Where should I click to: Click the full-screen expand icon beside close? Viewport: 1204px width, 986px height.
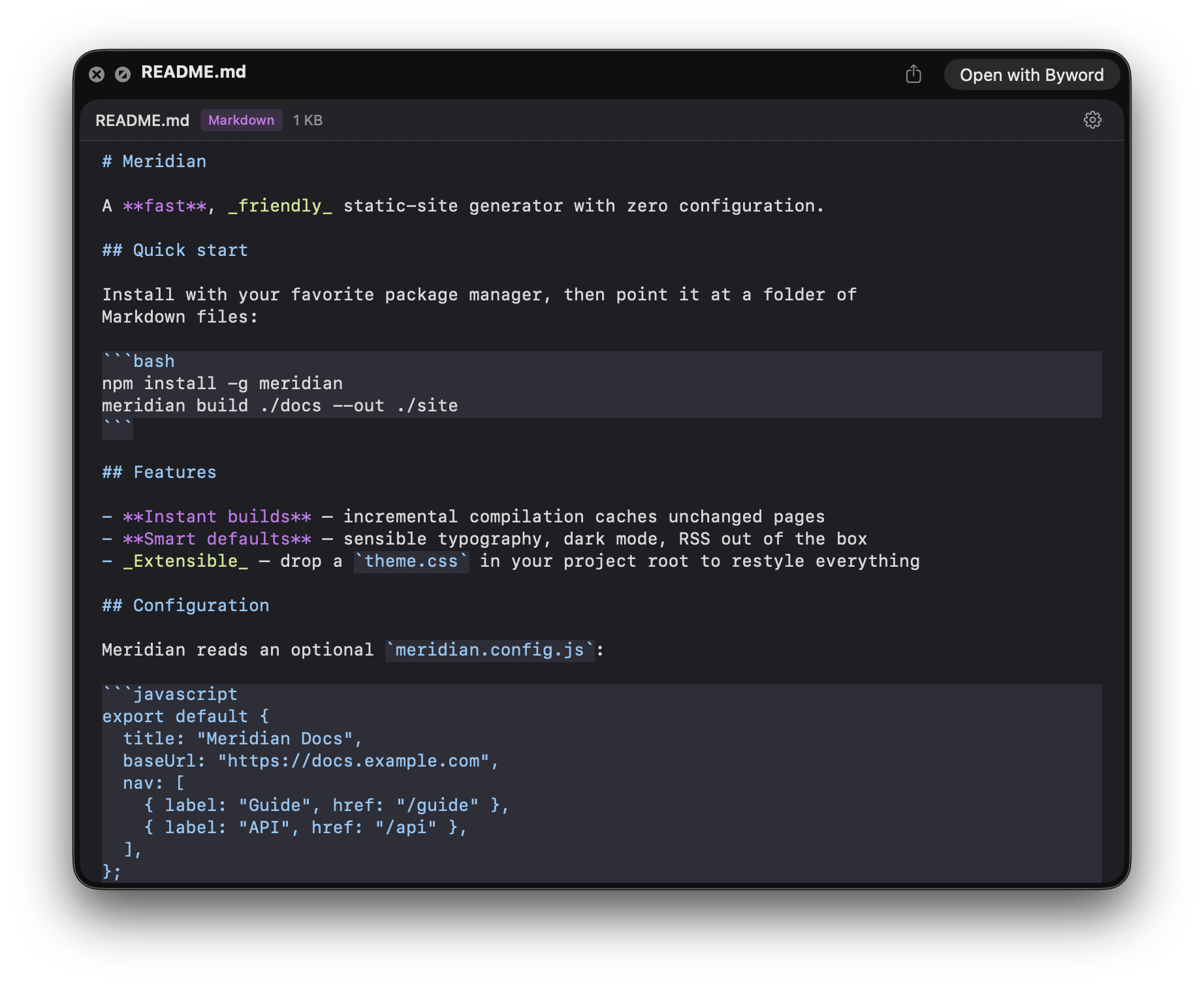coord(123,74)
